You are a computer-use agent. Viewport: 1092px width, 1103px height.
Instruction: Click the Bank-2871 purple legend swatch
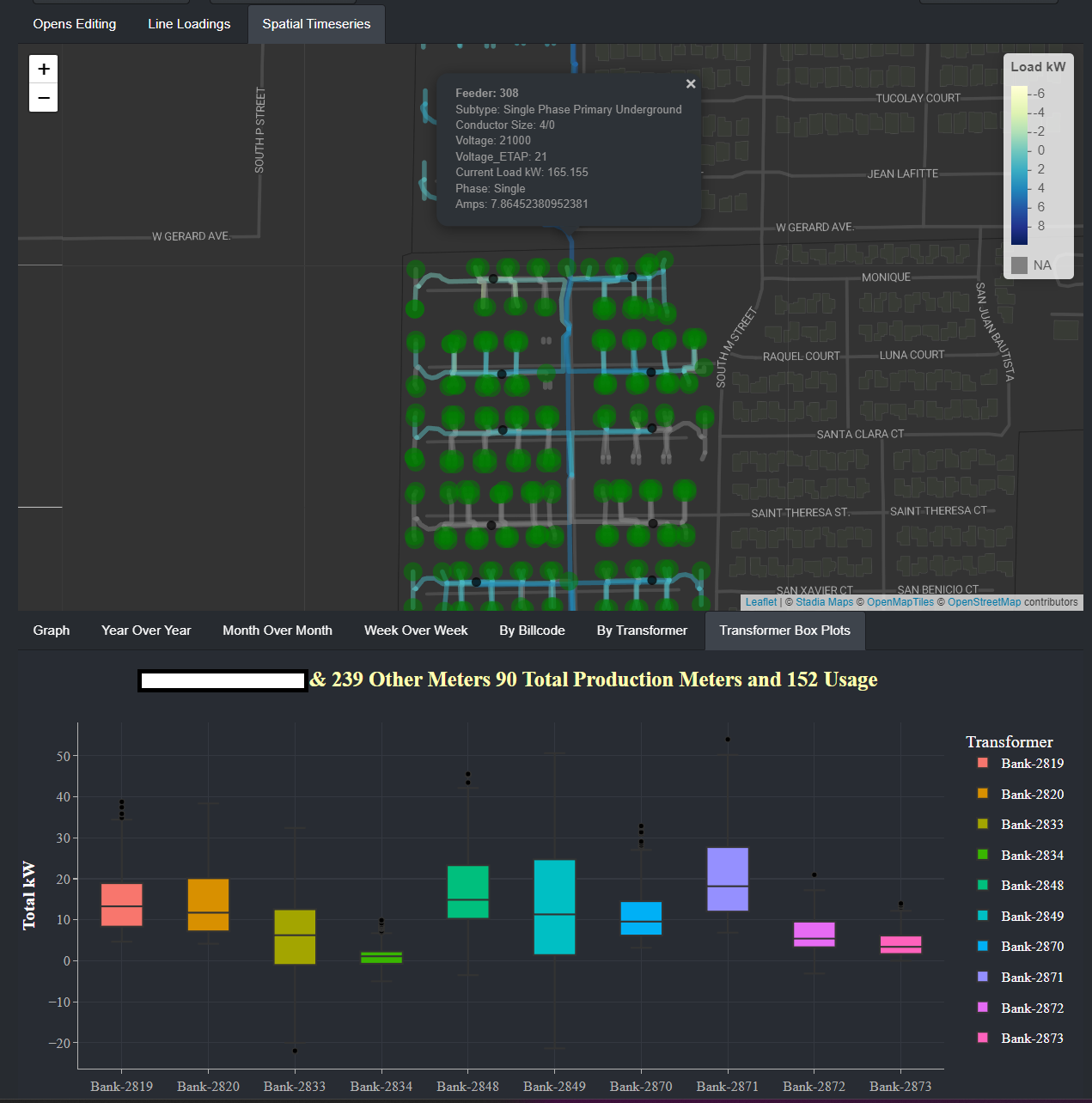coord(983,978)
